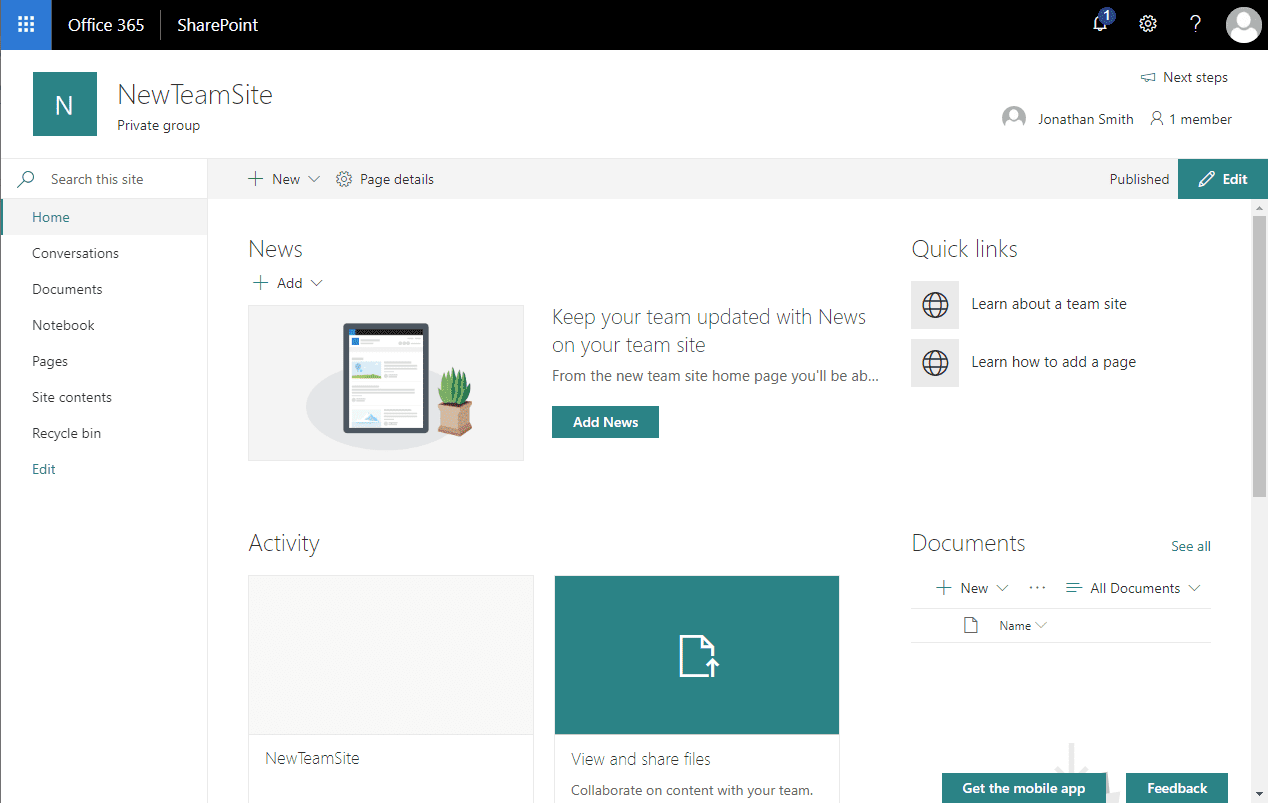Screen dimensions: 1268x803
Task: Open the Name column sort dropdown
Action: pos(1042,625)
